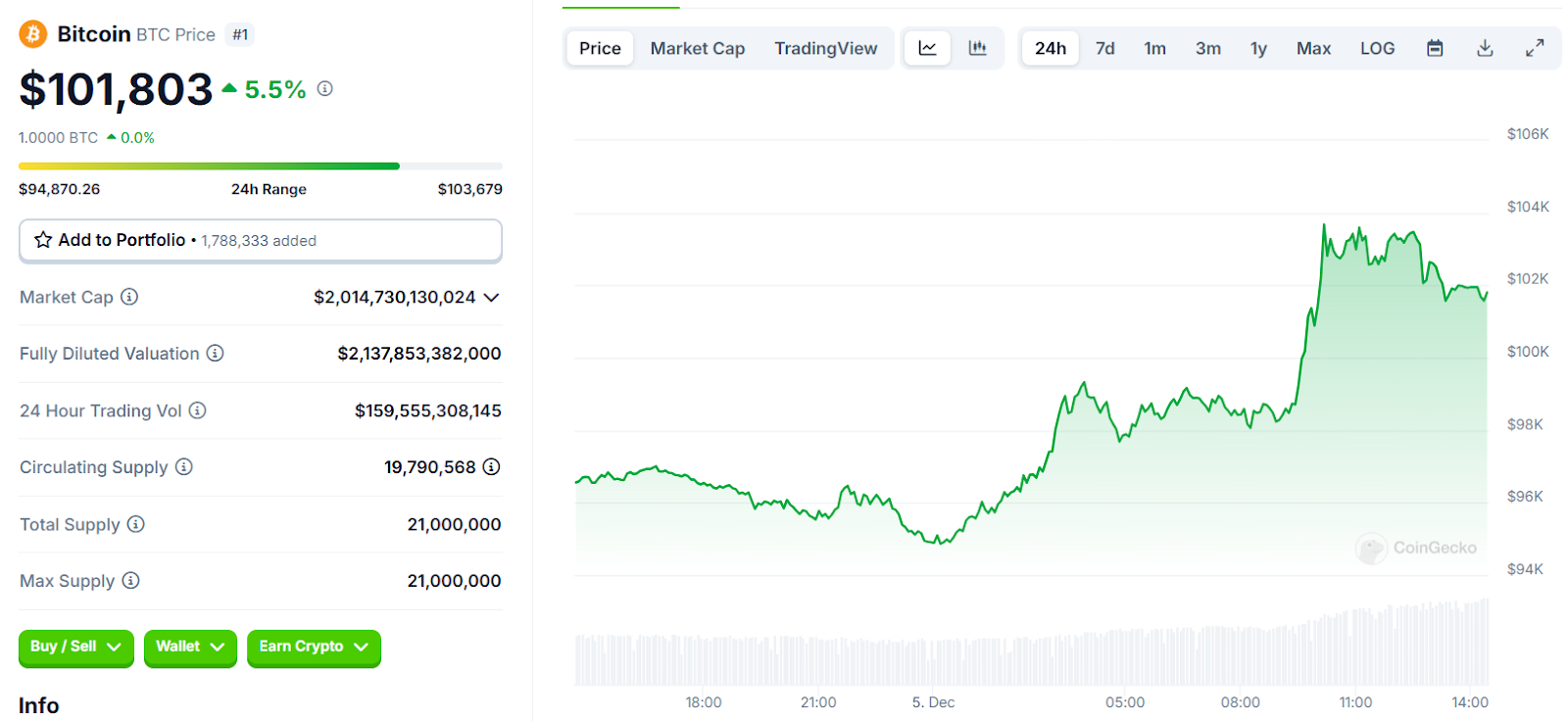Click the $2,014,730,130,024 market cap value
1568x721 pixels.
395,297
